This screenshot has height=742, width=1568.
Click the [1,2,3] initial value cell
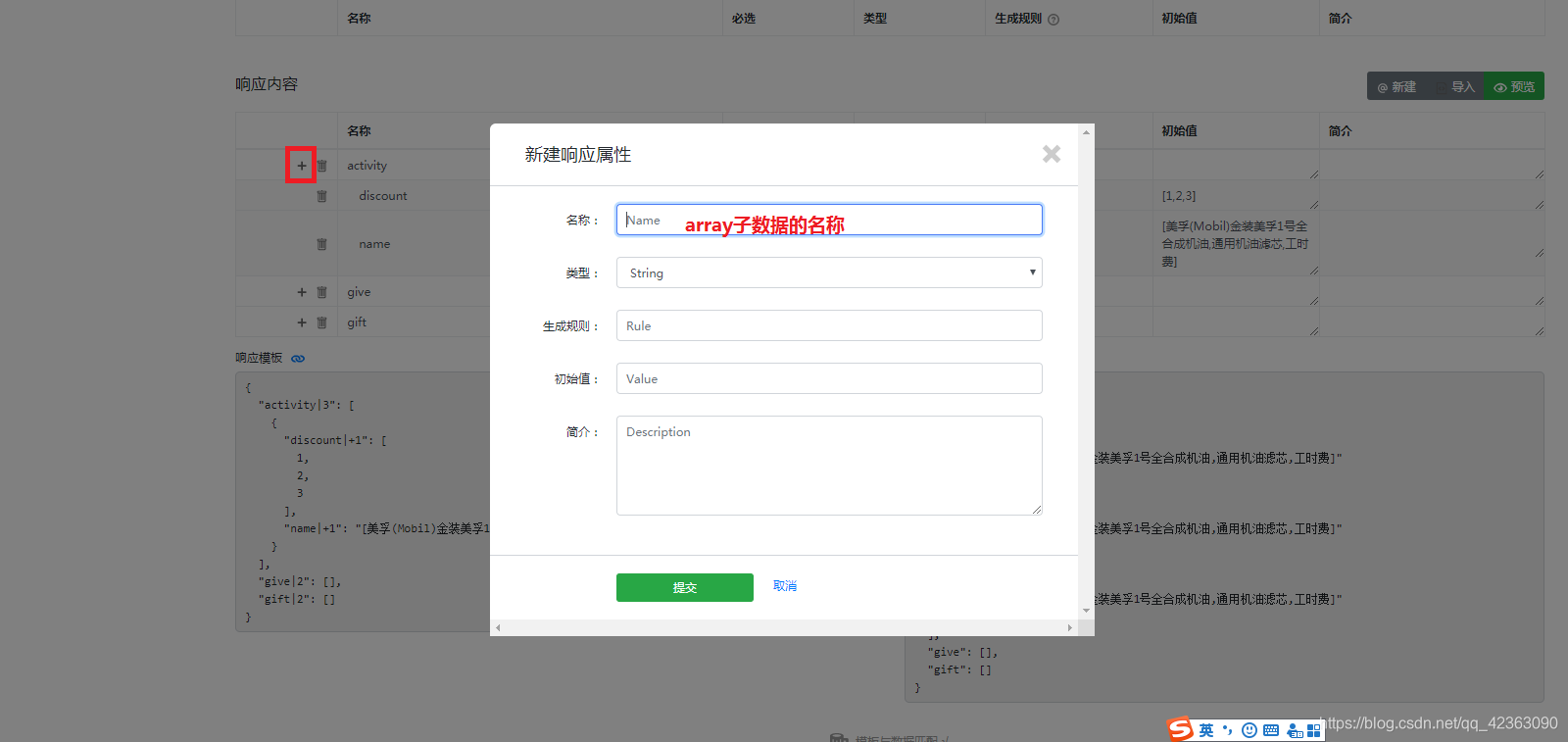pyautogui.click(x=1236, y=196)
